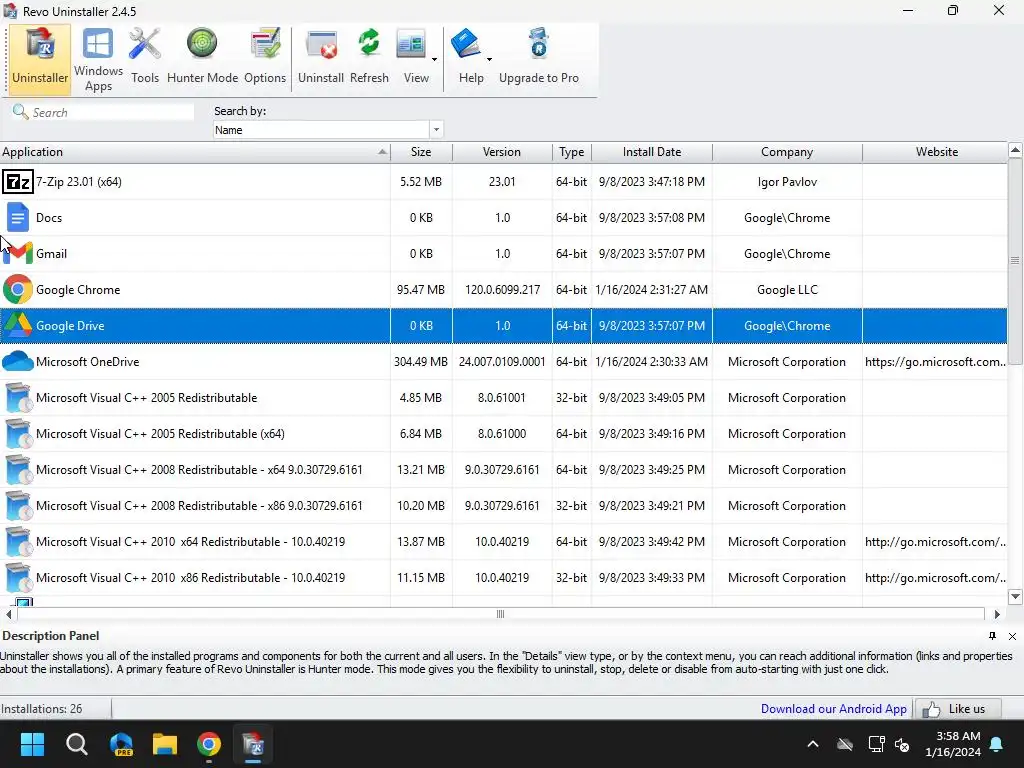The image size is (1024, 768).
Task: Click the 304.49 MB size cell
Action: [x=421, y=362]
